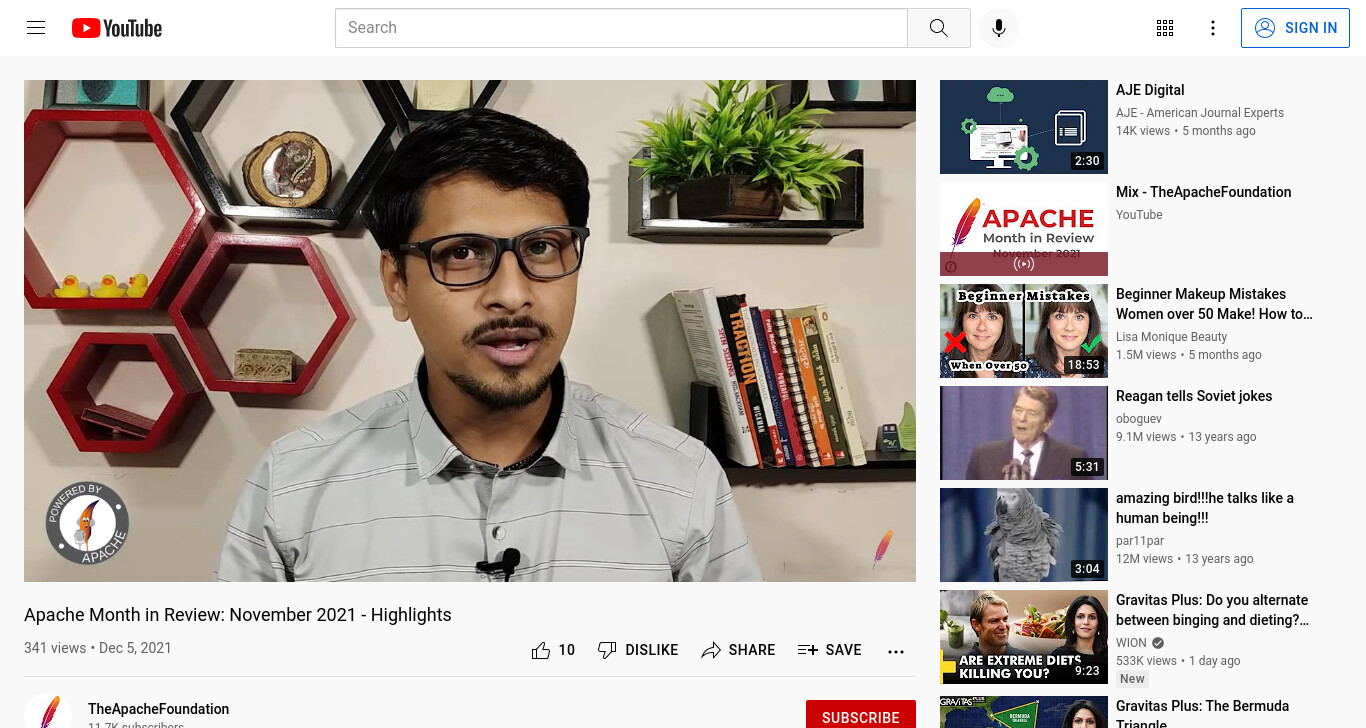Click the search magnifier button
Screen dimensions: 1366x728
point(938,28)
